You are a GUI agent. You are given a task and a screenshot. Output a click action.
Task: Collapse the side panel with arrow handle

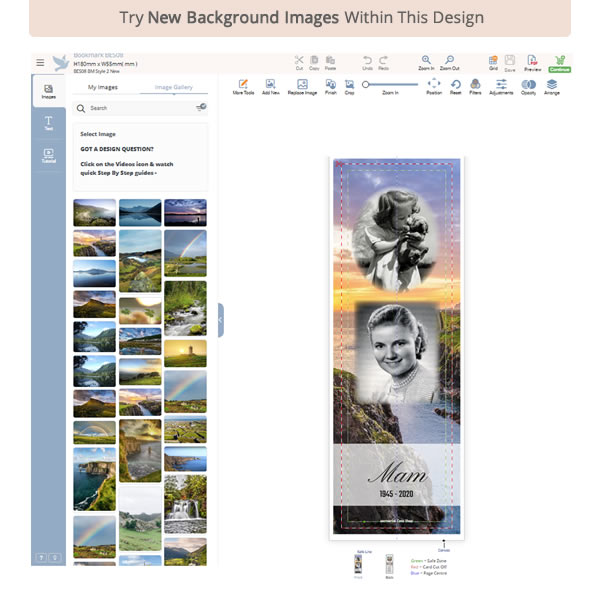click(221, 320)
